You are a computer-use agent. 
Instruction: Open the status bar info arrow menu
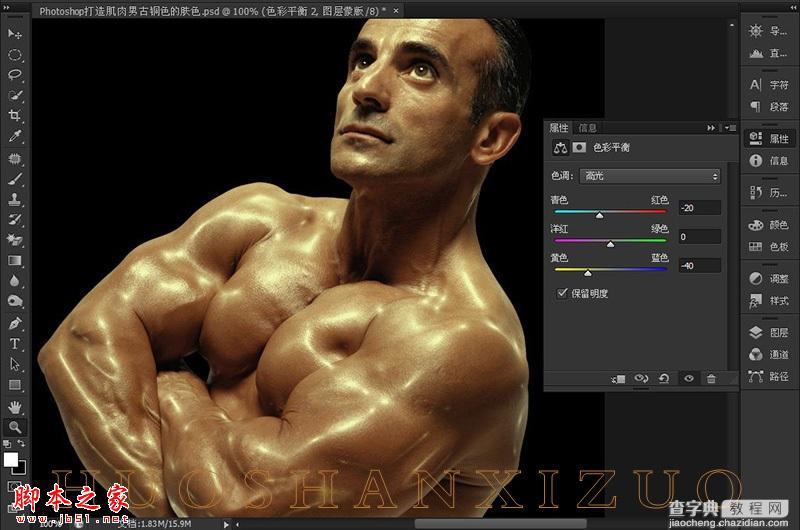(226, 524)
